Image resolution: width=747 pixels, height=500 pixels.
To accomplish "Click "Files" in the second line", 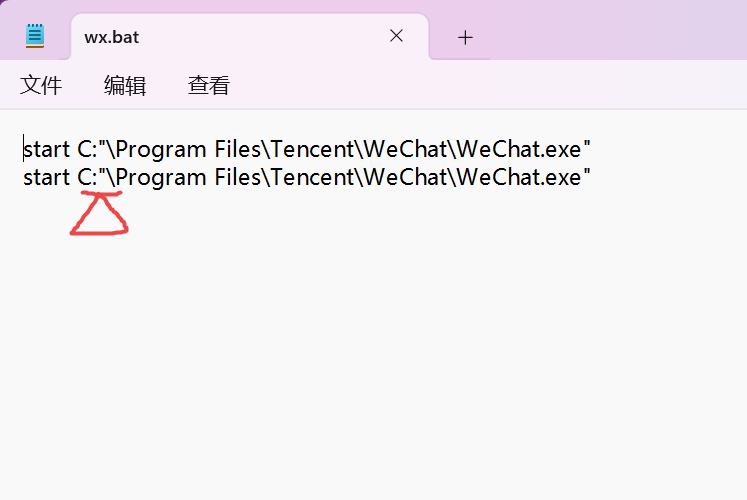I will (x=238, y=177).
